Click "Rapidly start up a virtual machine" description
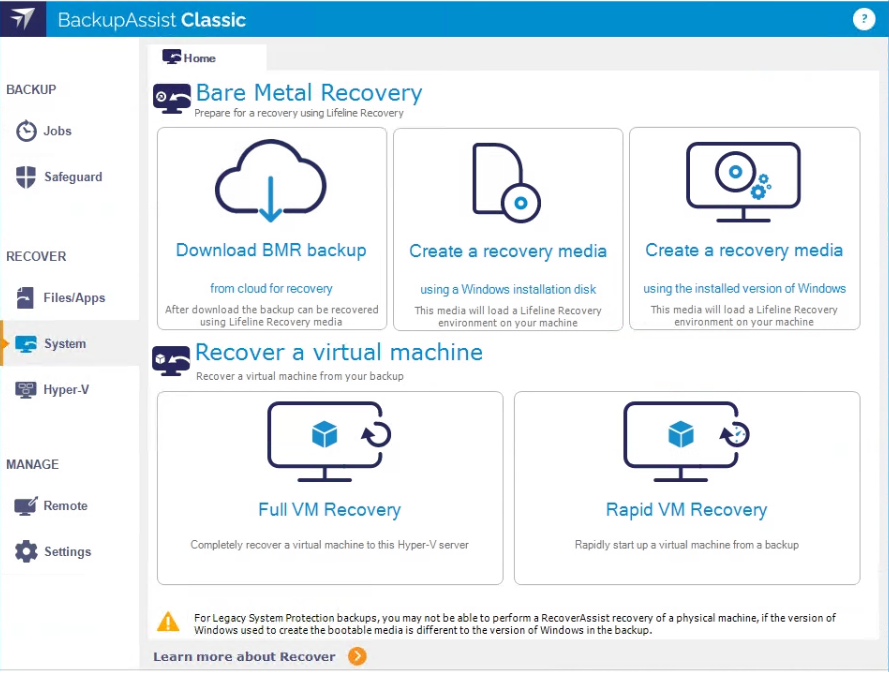 (x=687, y=545)
